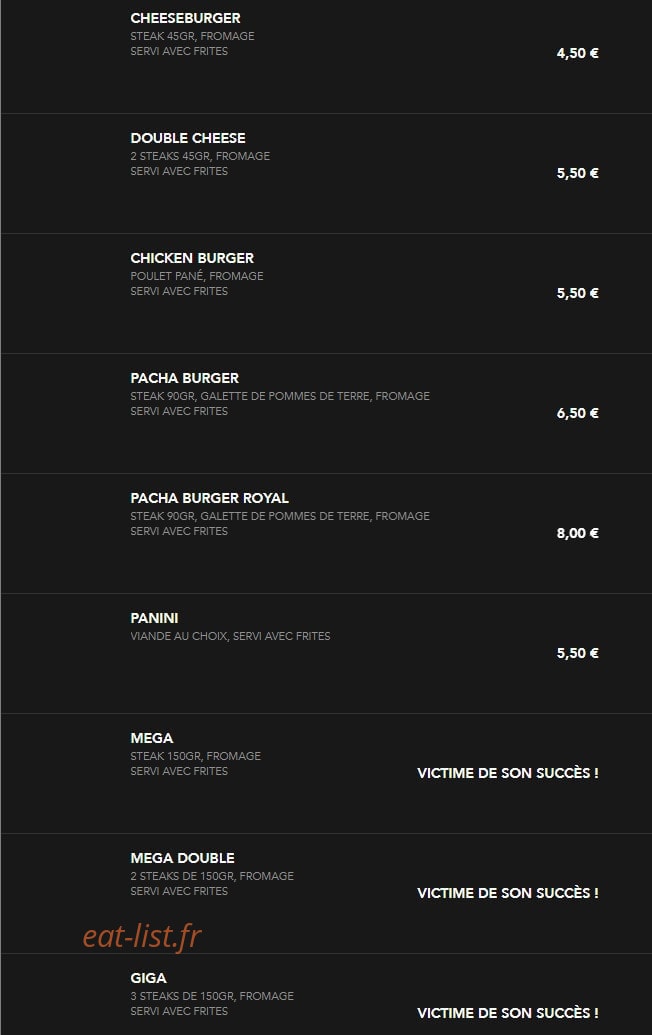Click the Chicken Burger 'Poulet pané, fromage' description
Image resolution: width=652 pixels, height=1035 pixels.
click(197, 276)
